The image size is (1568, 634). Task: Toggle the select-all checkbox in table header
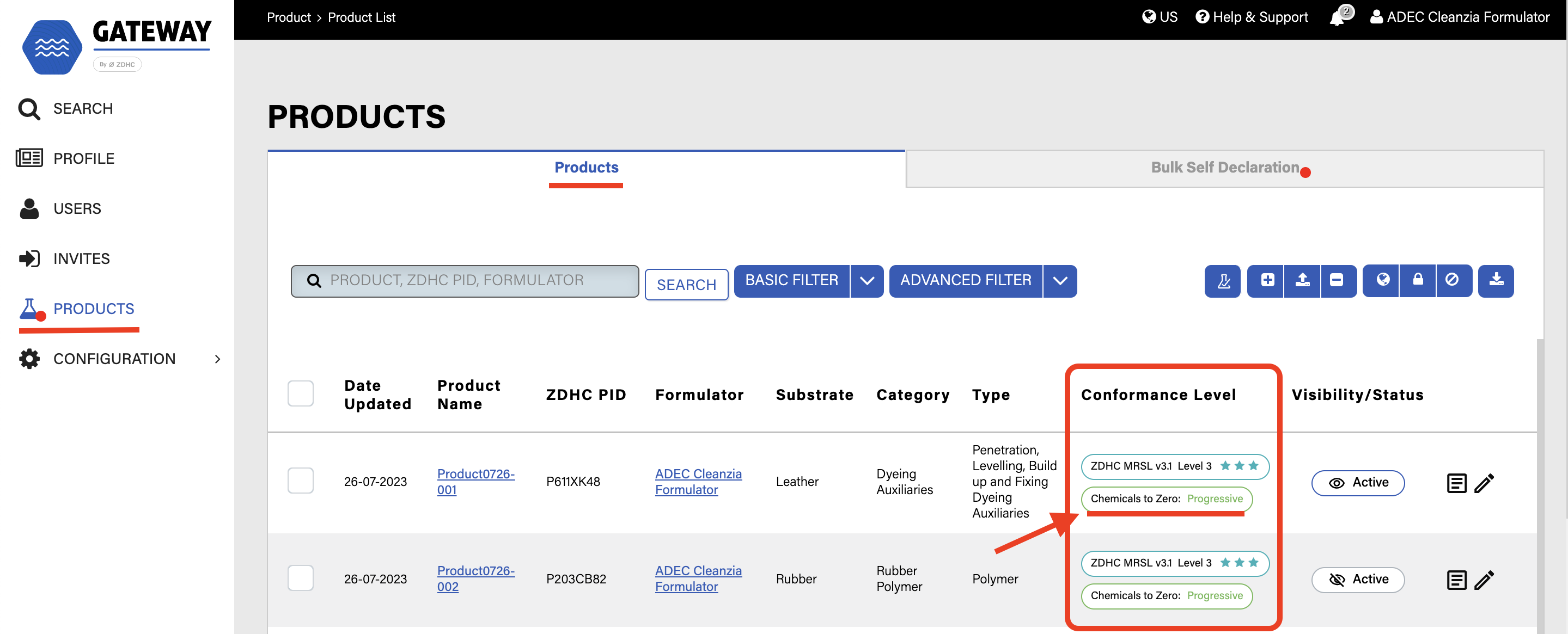click(x=301, y=393)
